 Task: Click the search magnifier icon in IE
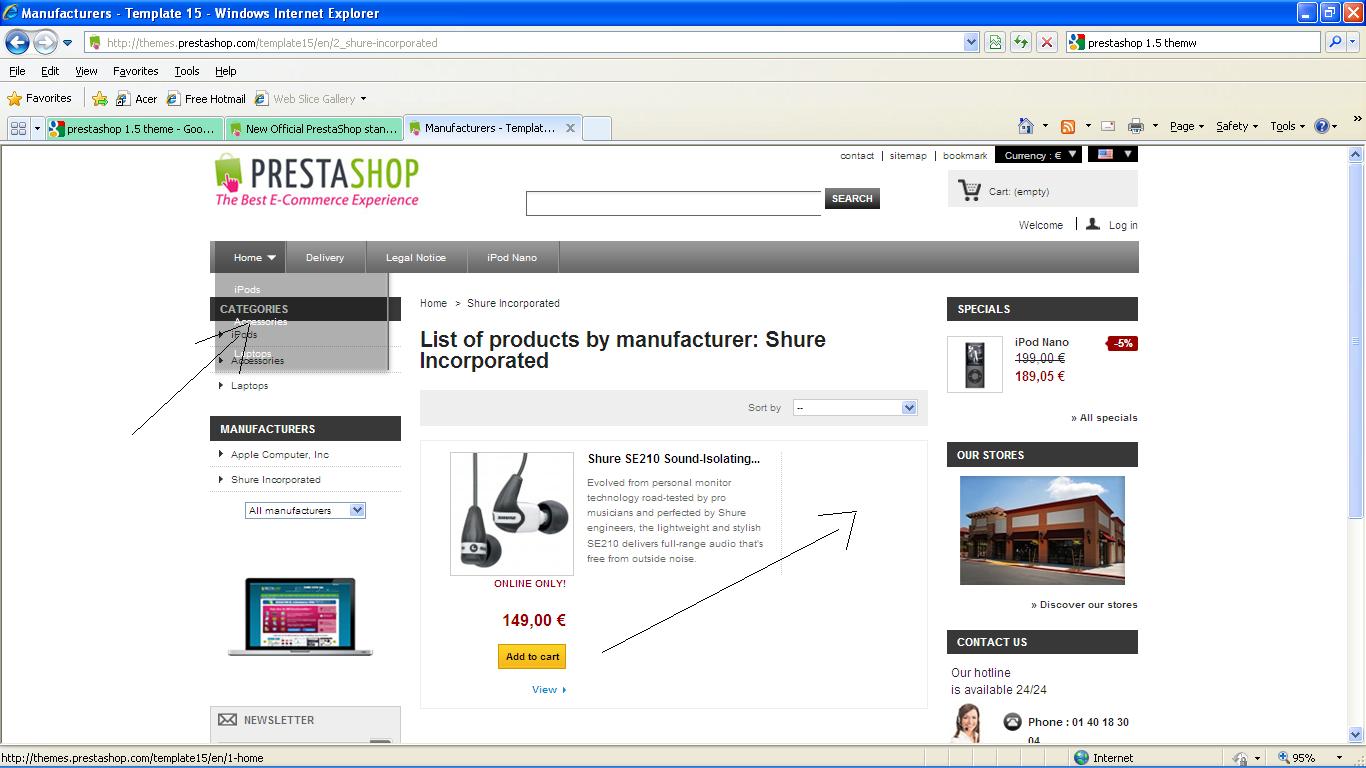tap(1335, 42)
